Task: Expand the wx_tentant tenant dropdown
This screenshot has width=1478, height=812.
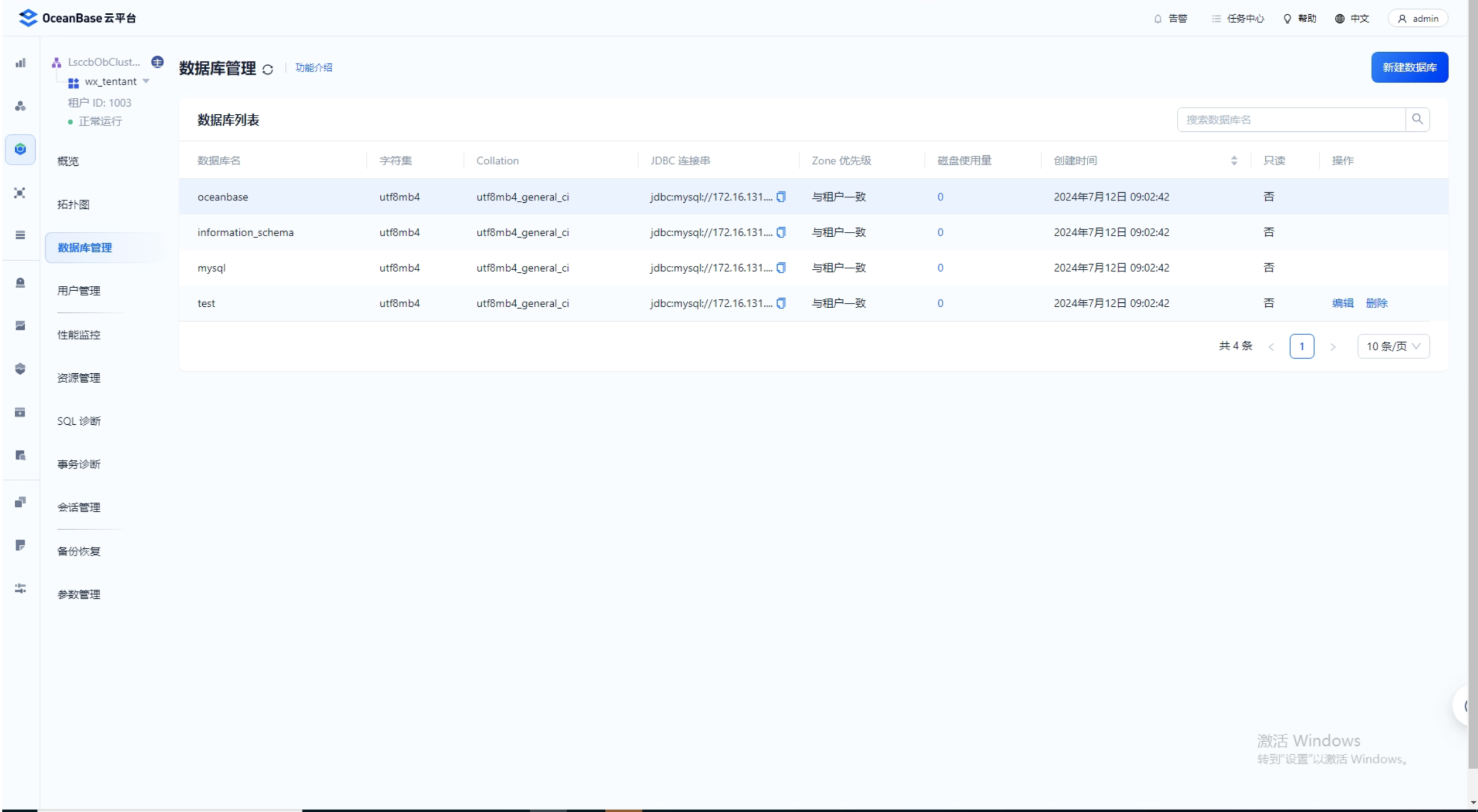Action: [146, 81]
